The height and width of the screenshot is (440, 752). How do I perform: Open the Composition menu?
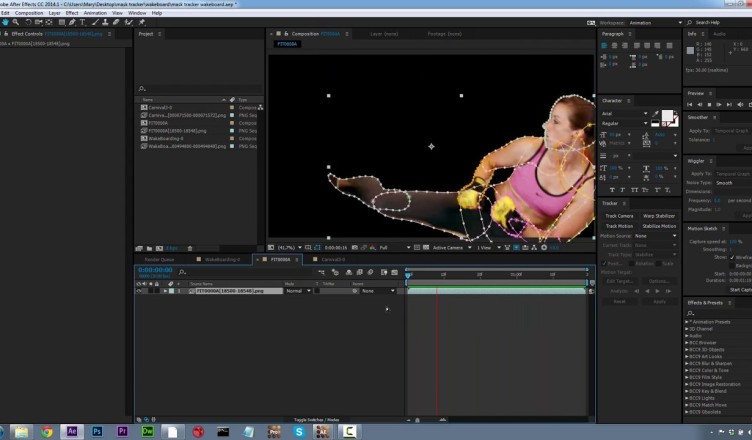pyautogui.click(x=29, y=13)
